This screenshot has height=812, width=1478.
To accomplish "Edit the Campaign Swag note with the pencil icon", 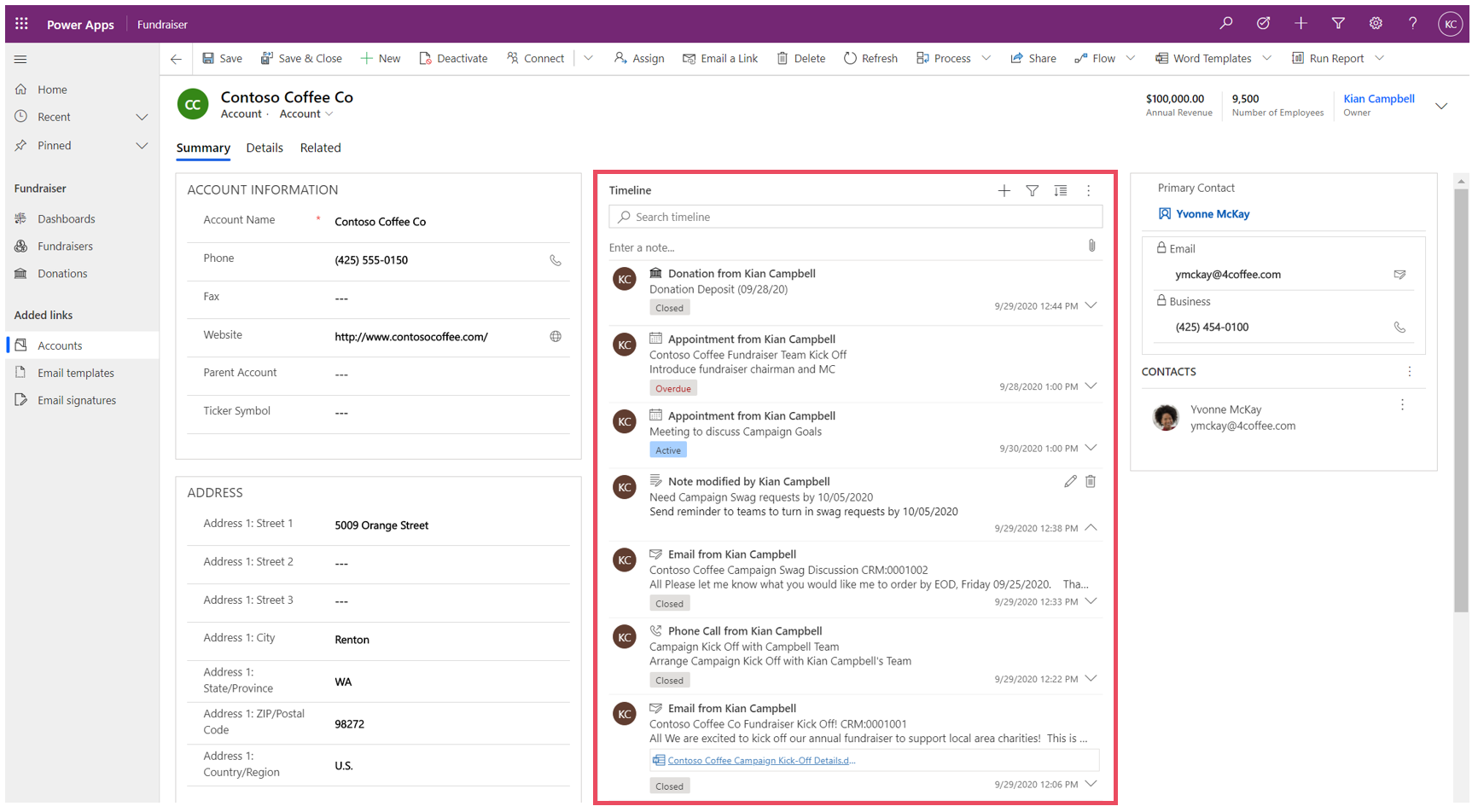I will pyautogui.click(x=1070, y=481).
